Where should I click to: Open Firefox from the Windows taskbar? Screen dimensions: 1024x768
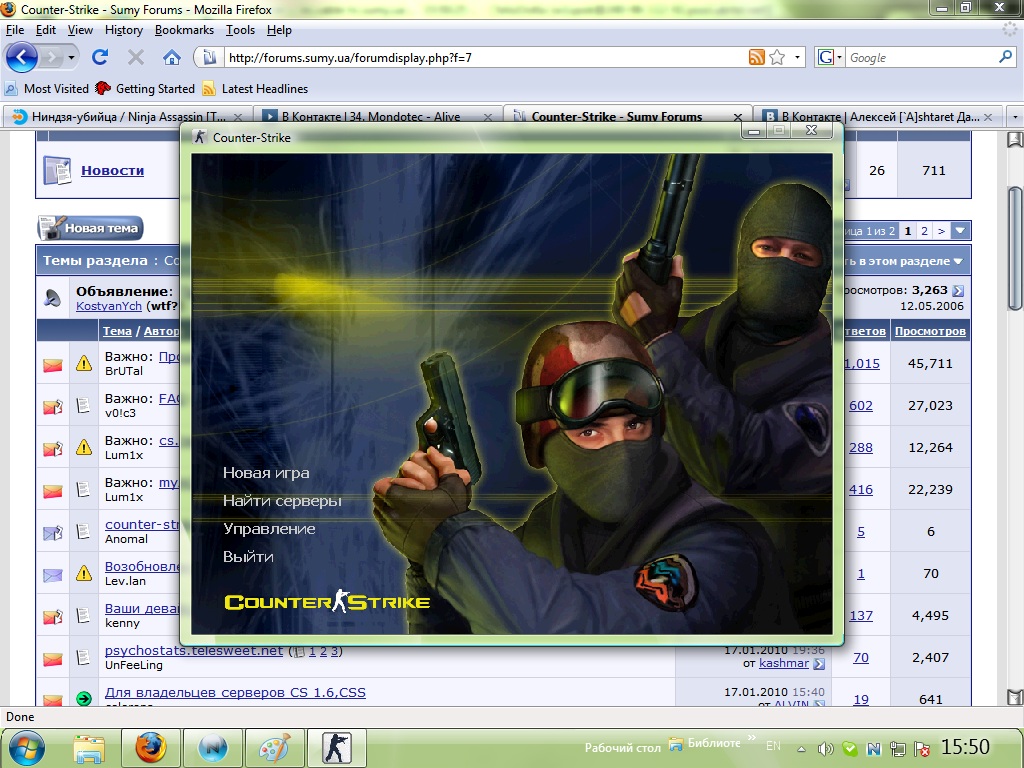(x=151, y=747)
